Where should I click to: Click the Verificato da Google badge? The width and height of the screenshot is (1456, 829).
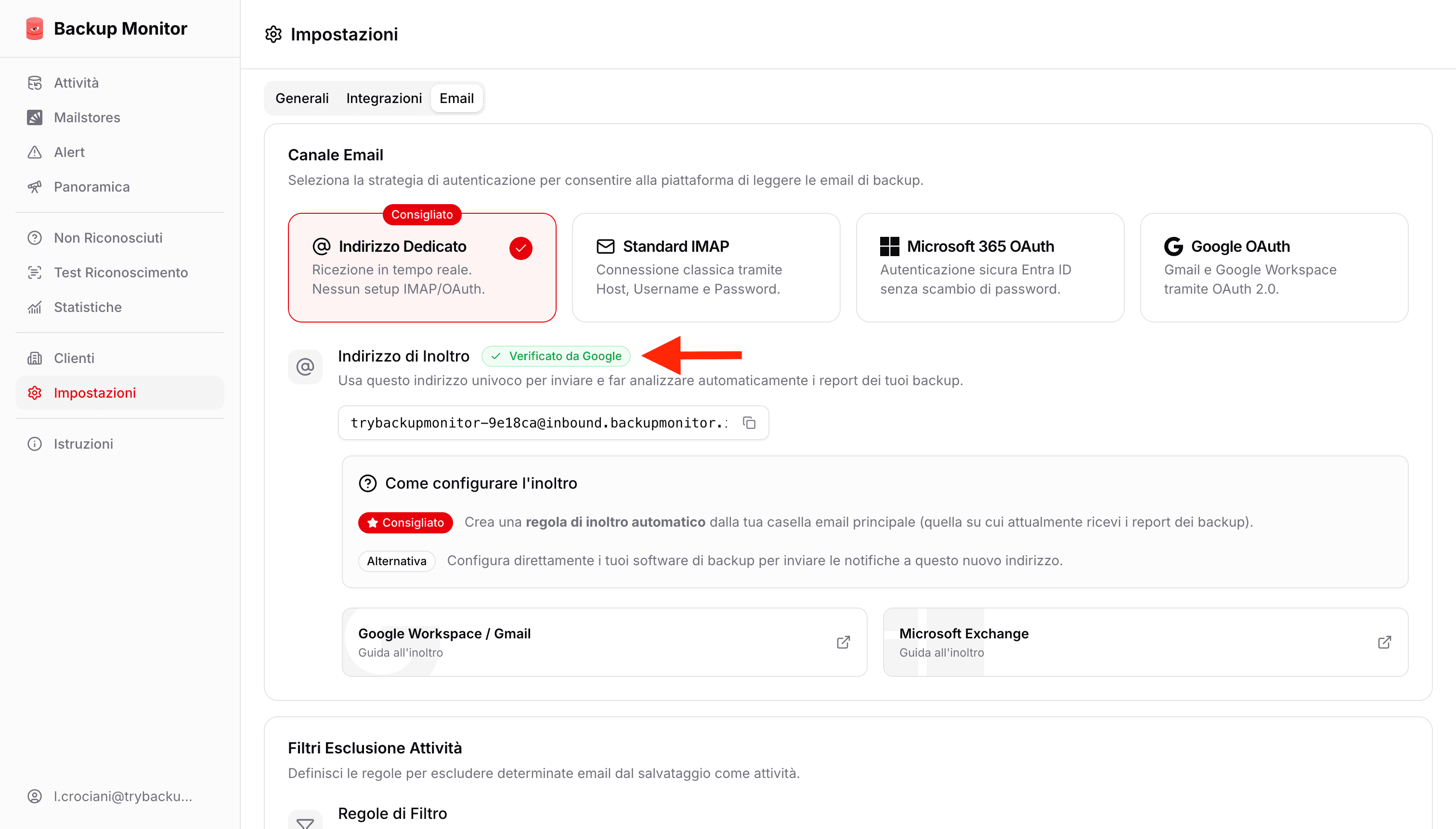pos(556,356)
